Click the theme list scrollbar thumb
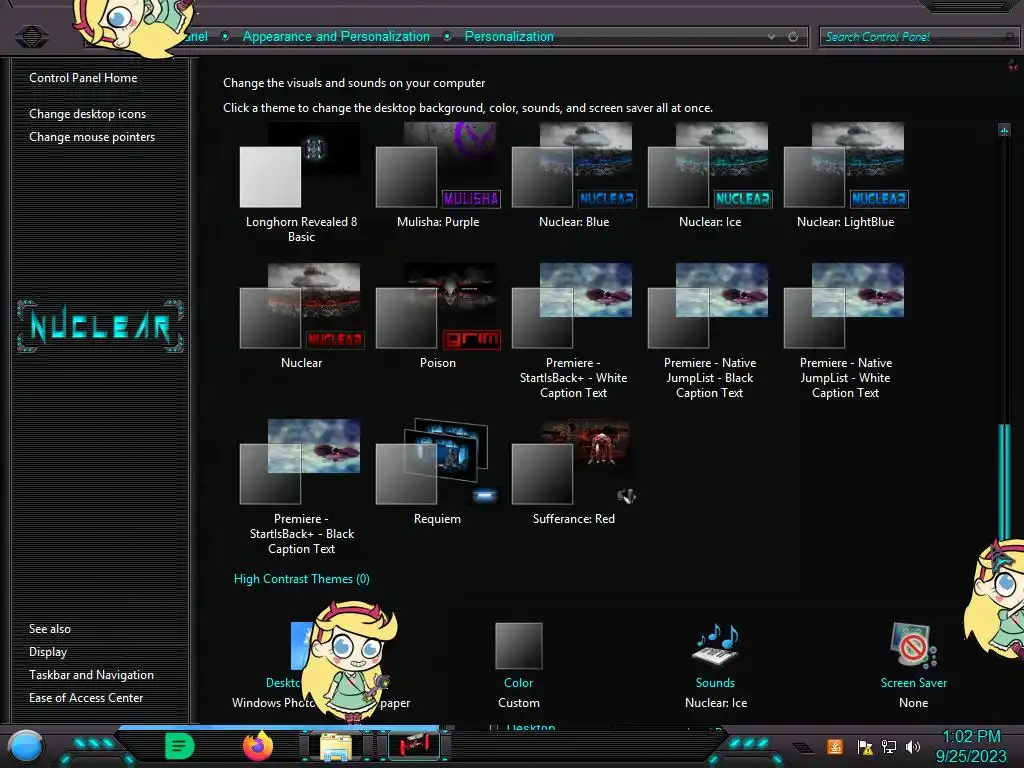 (x=1004, y=481)
